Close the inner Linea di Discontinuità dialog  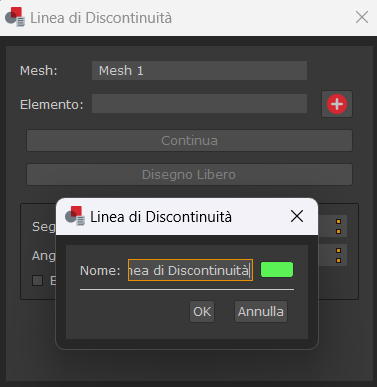[297, 216]
